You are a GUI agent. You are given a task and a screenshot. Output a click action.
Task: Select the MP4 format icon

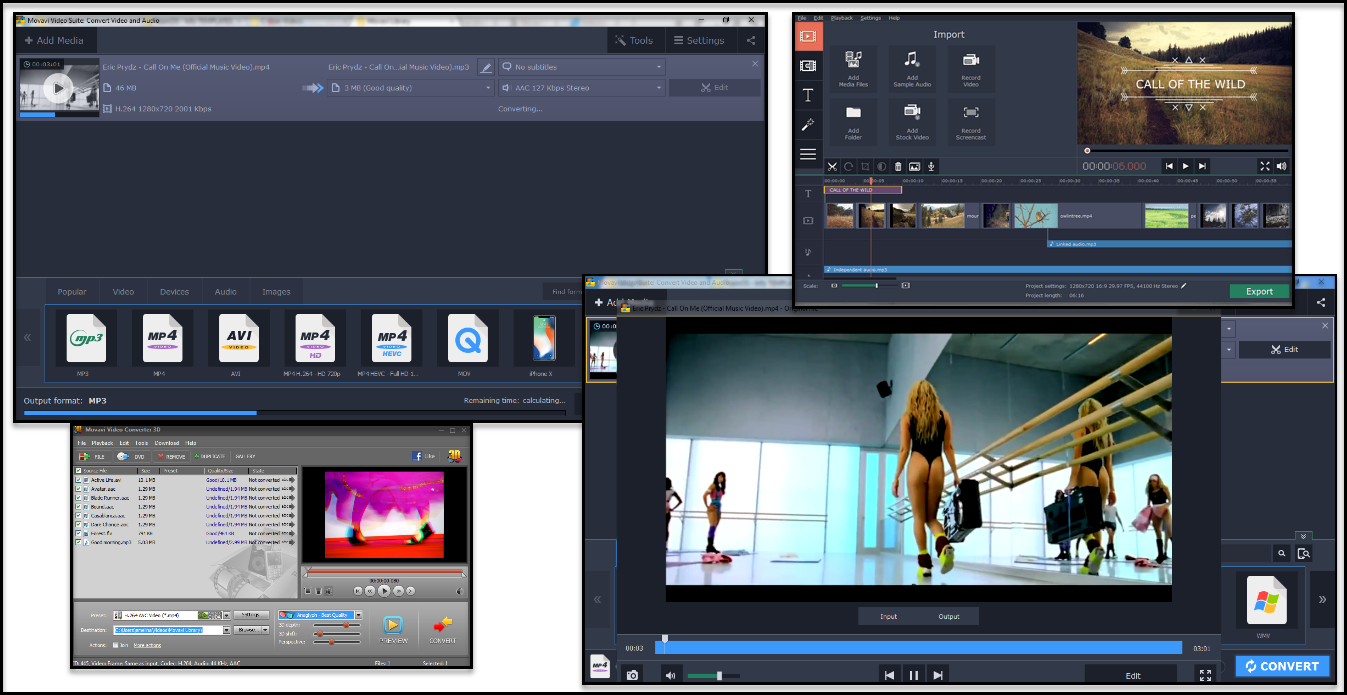pyautogui.click(x=160, y=339)
